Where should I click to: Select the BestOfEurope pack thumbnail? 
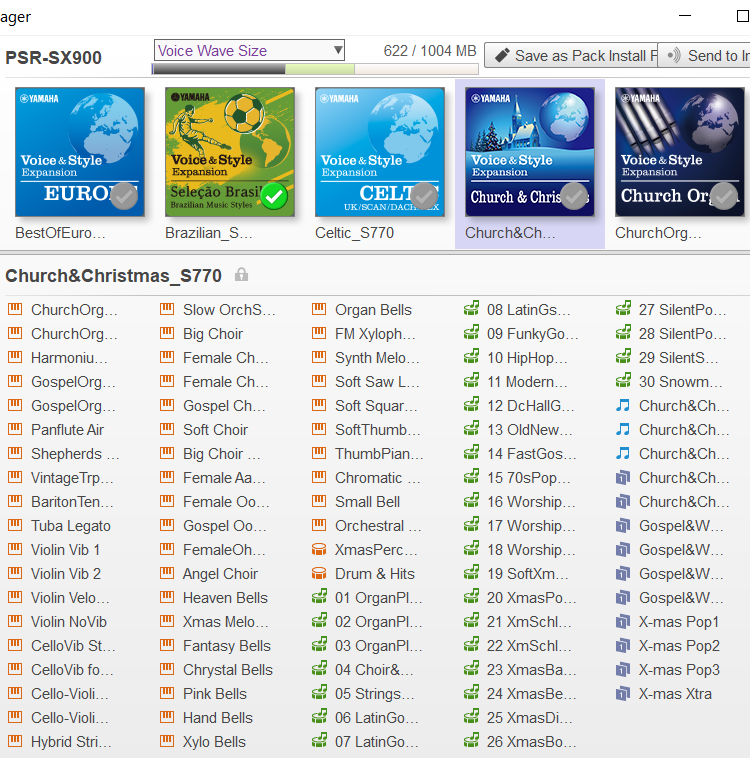click(x=80, y=152)
